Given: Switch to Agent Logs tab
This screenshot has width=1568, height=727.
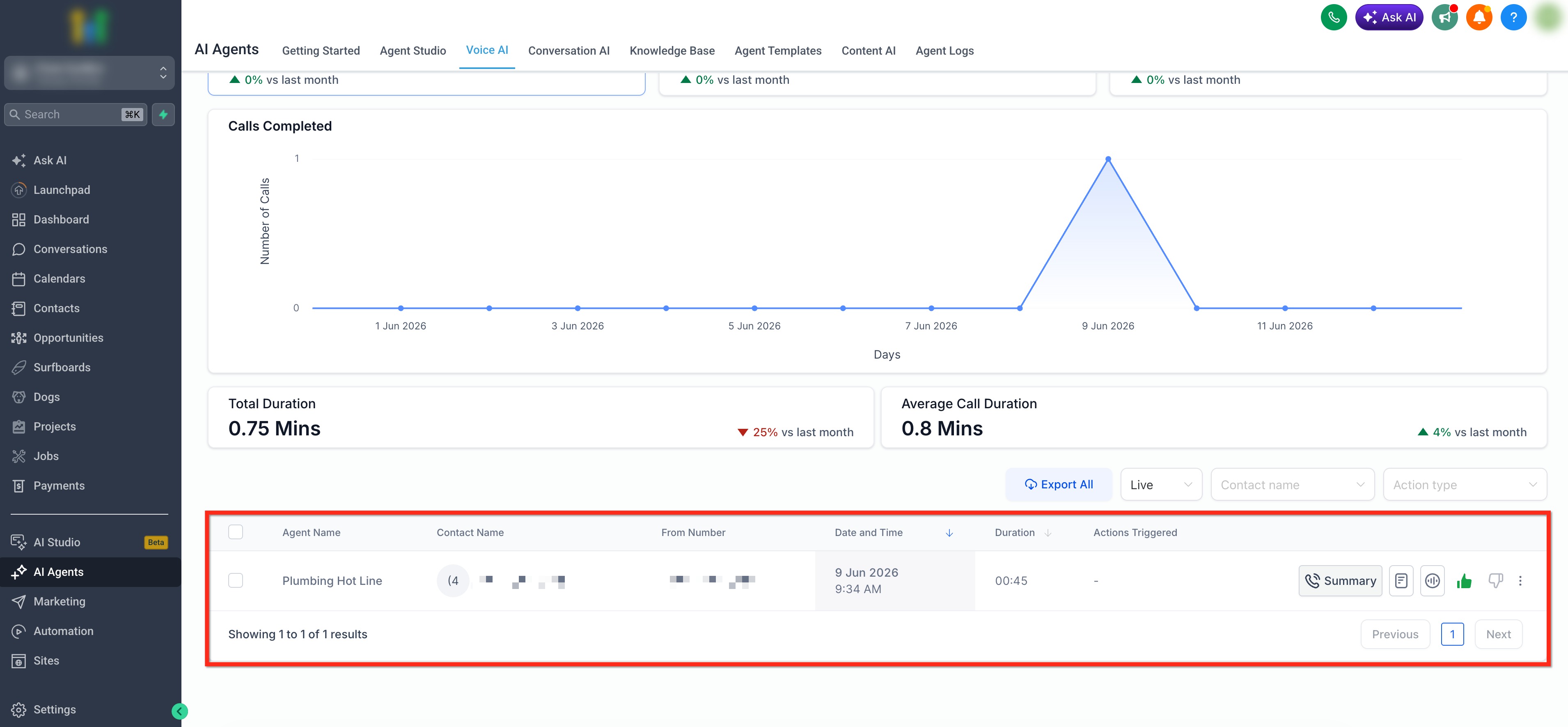Looking at the screenshot, I should point(944,51).
